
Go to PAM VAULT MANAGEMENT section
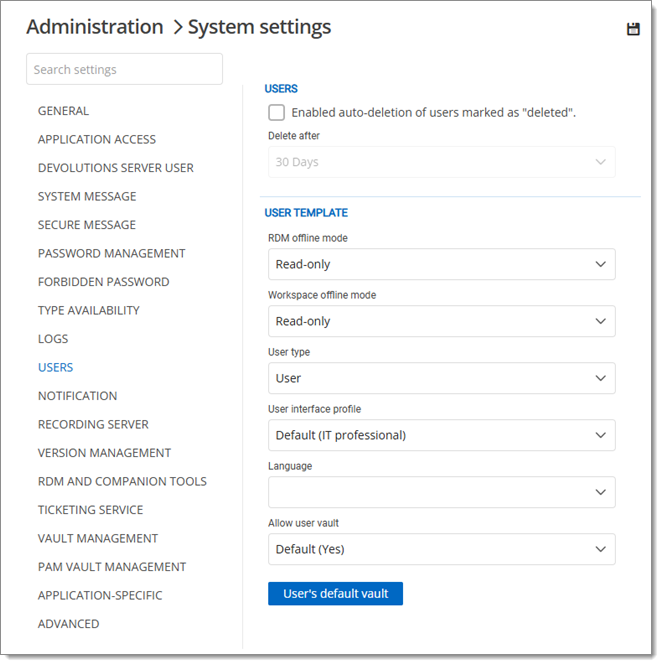pyautogui.click(x=112, y=566)
